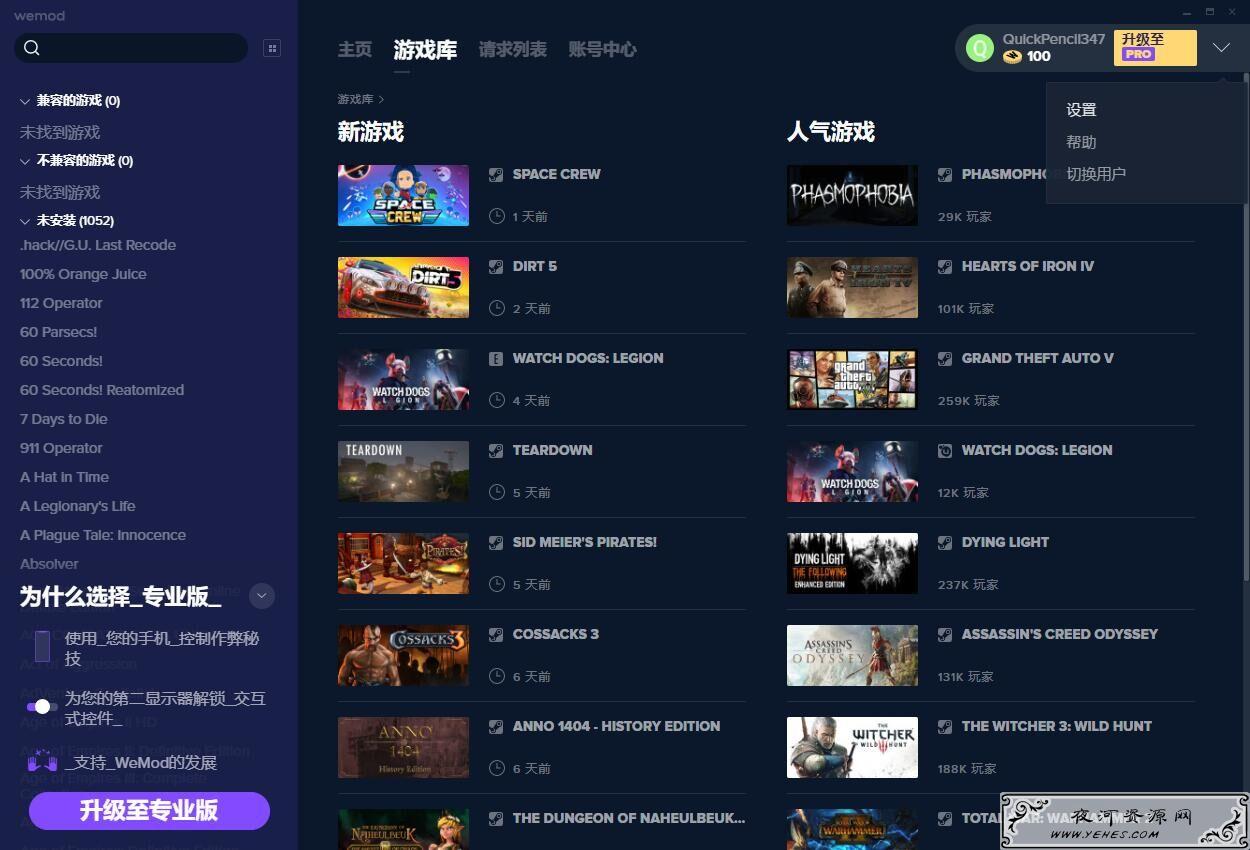This screenshot has height=850, width=1250.
Task: Close the account dropdown using the top-right chevron
Action: click(1221, 47)
